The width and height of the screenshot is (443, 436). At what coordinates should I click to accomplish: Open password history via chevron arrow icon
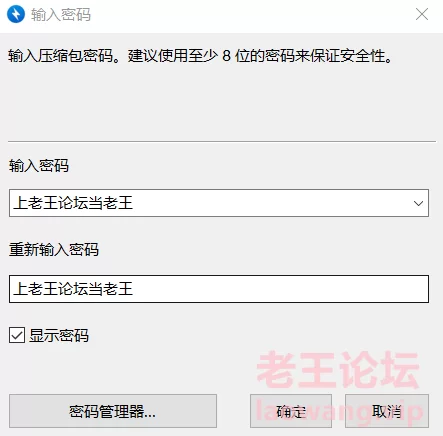point(418,203)
